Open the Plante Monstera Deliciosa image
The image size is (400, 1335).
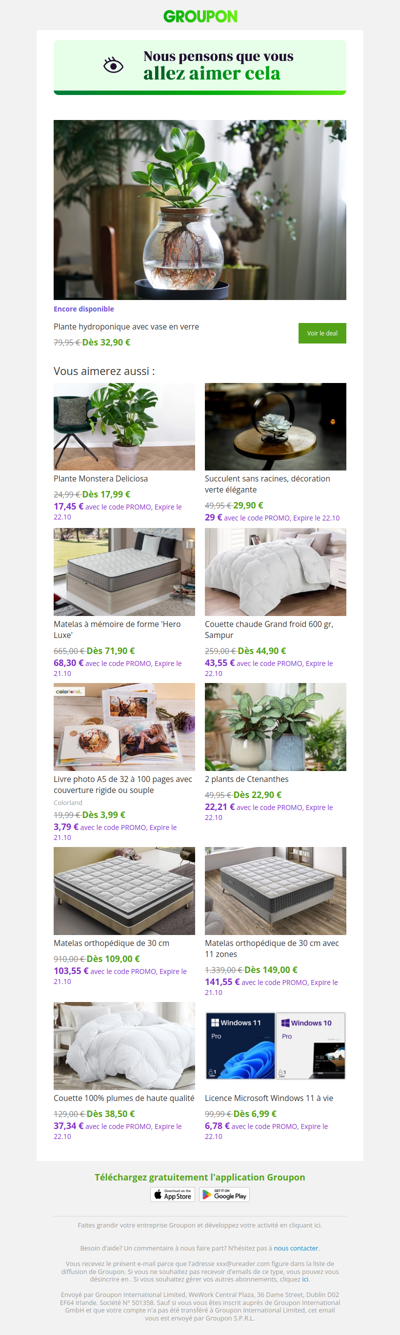pos(125,426)
